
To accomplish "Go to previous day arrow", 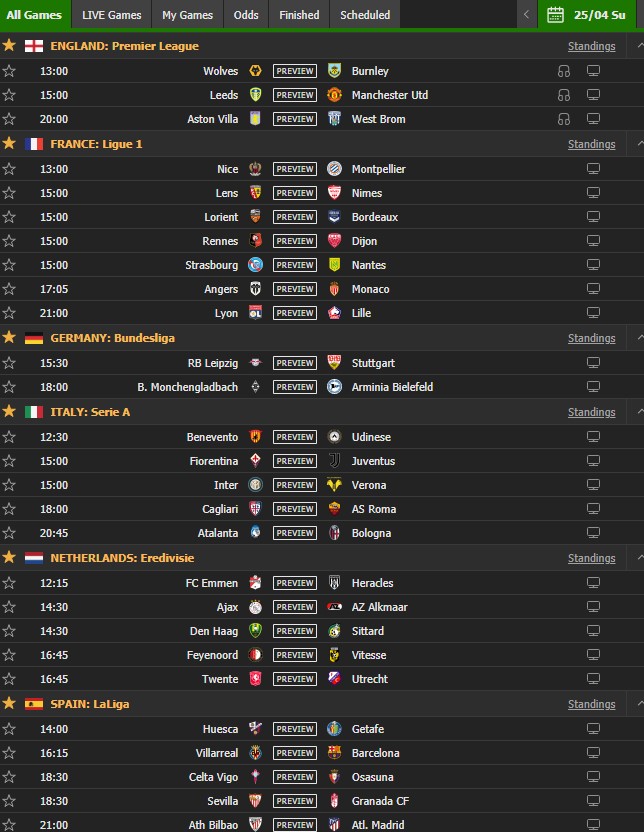I will click(x=526, y=14).
